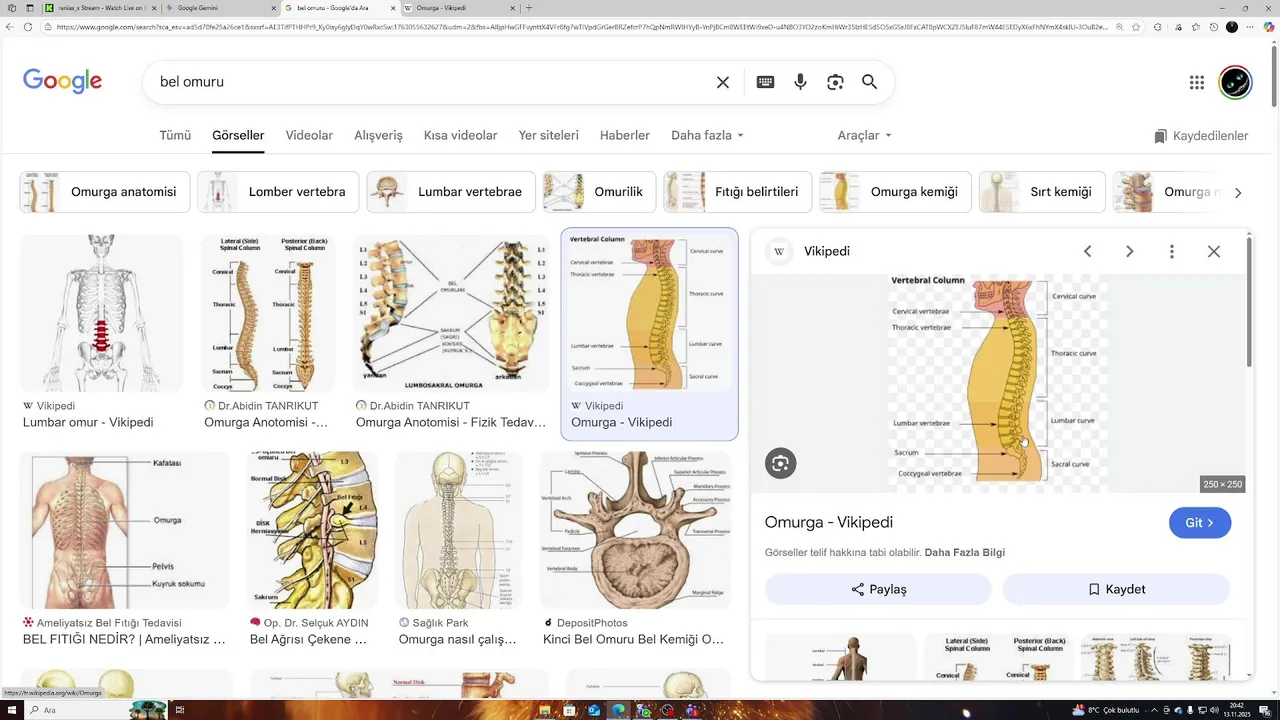Open the Google apps grid icon

1197,82
